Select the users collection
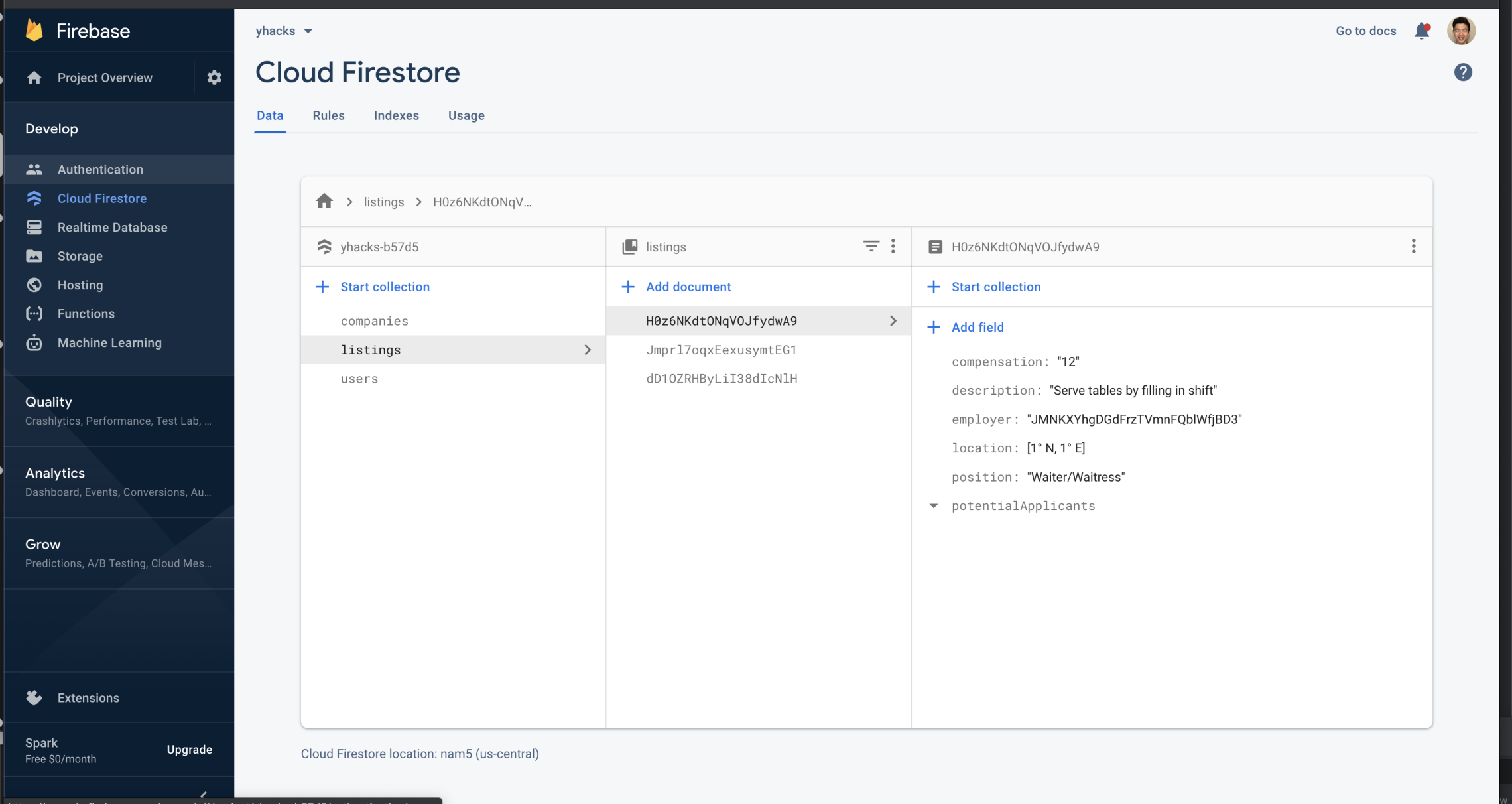 [359, 379]
